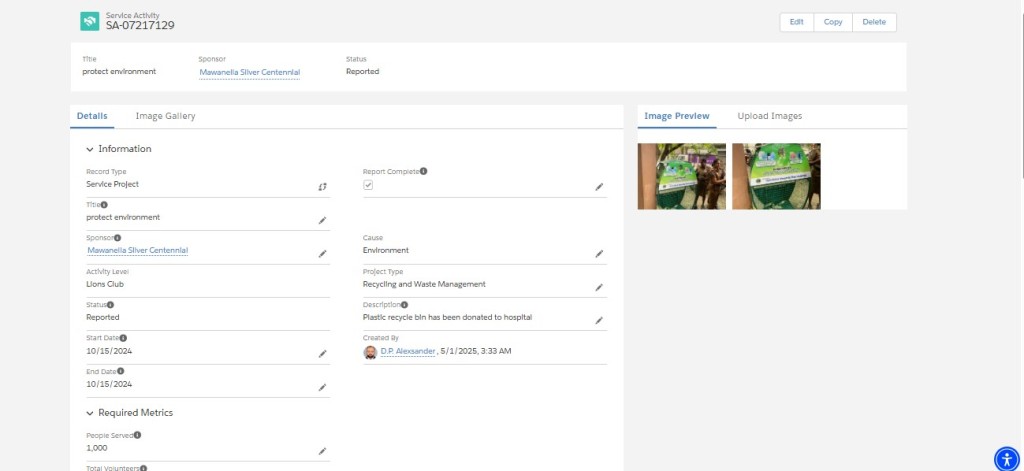Image resolution: width=1024 pixels, height=471 pixels.
Task: Open Mawanella Silver Centennial header link
Action: click(x=249, y=72)
